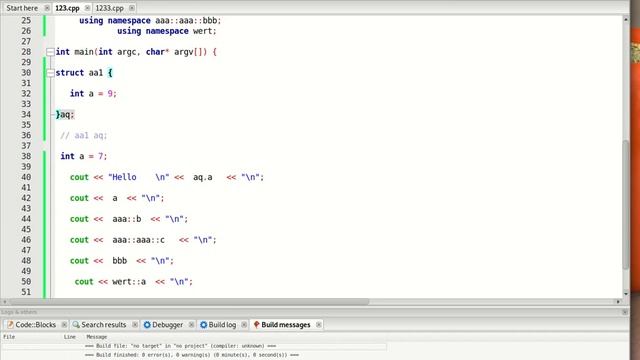Click line number 34 in the margin
This screenshot has height=360, width=640.
[x=26, y=114]
